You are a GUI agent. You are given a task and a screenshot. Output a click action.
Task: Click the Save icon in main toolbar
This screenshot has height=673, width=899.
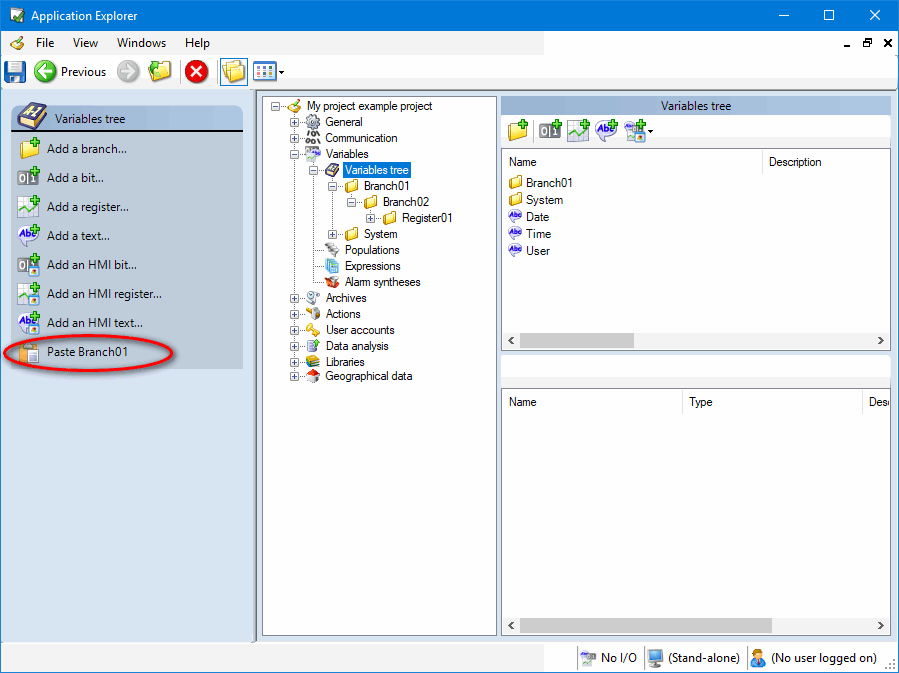point(15,71)
